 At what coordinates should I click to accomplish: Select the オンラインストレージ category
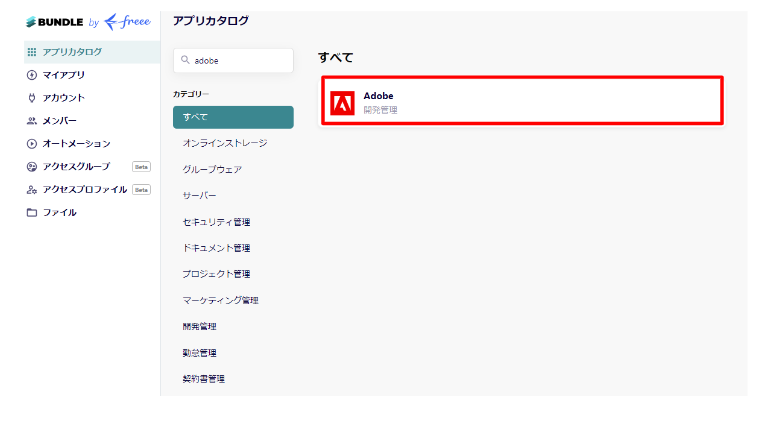pos(225,143)
